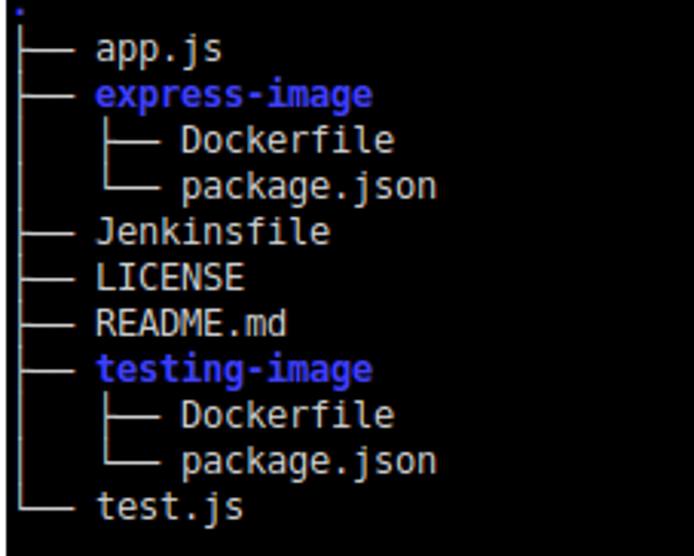This screenshot has height=556, width=694.
Task: Click the branch line before Jenkinsfile
Action: pos(48,232)
